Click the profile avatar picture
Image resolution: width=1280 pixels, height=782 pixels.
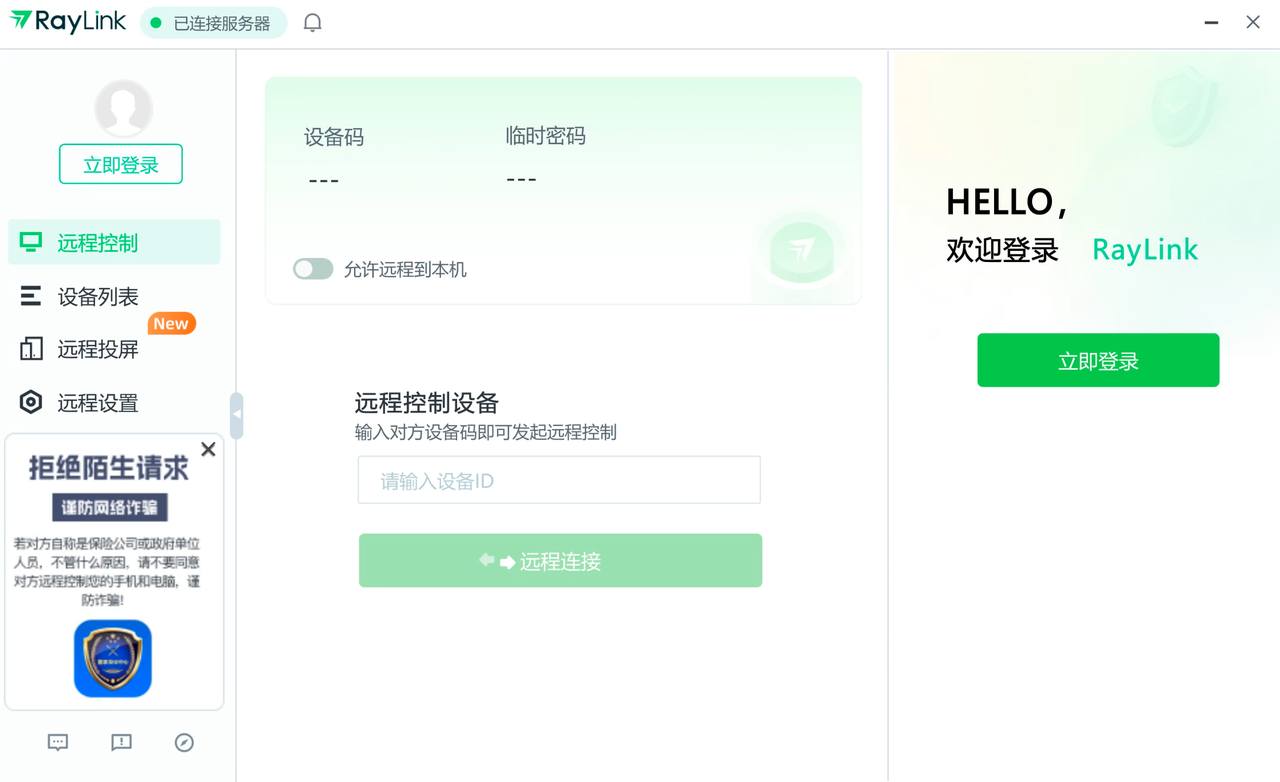click(121, 107)
